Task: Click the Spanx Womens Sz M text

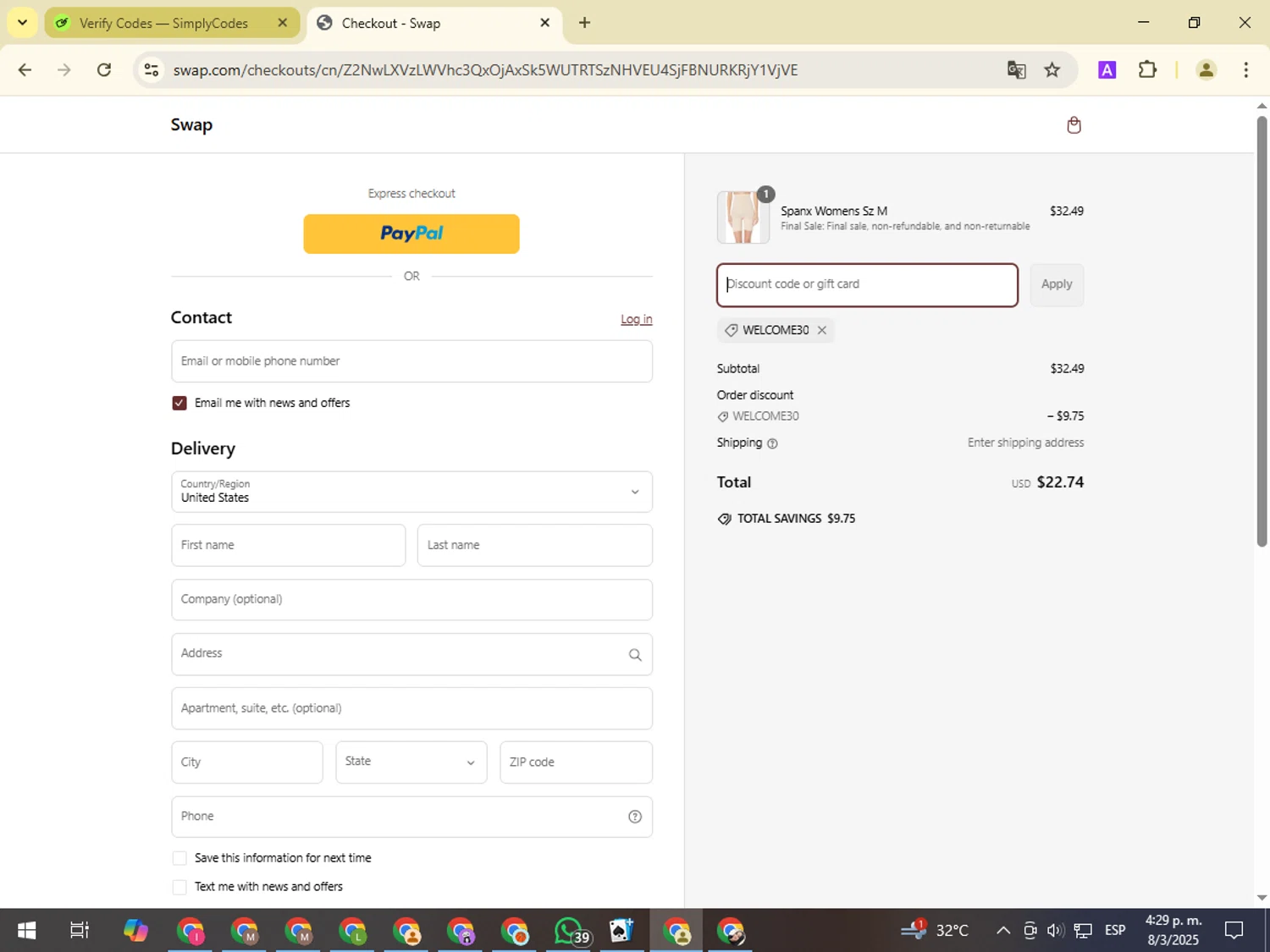Action: 834,212
